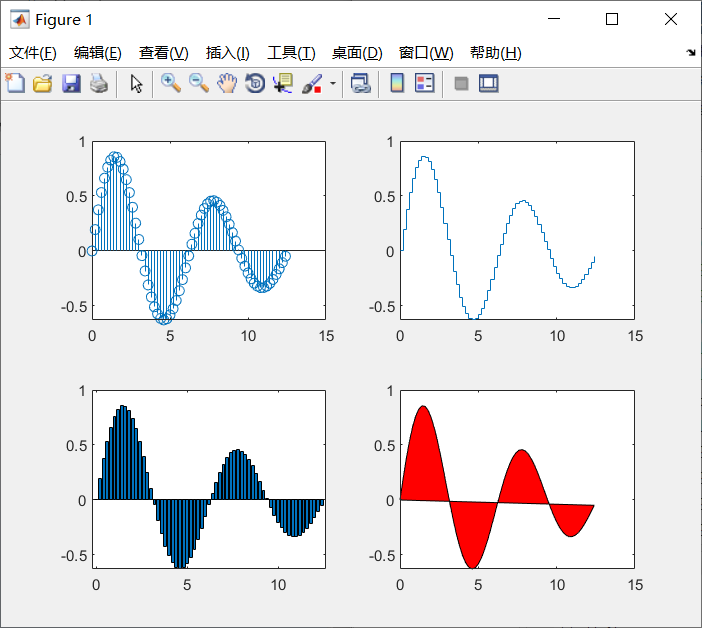
Task: Insert a colorbar using toolbar icon
Action: point(397,84)
